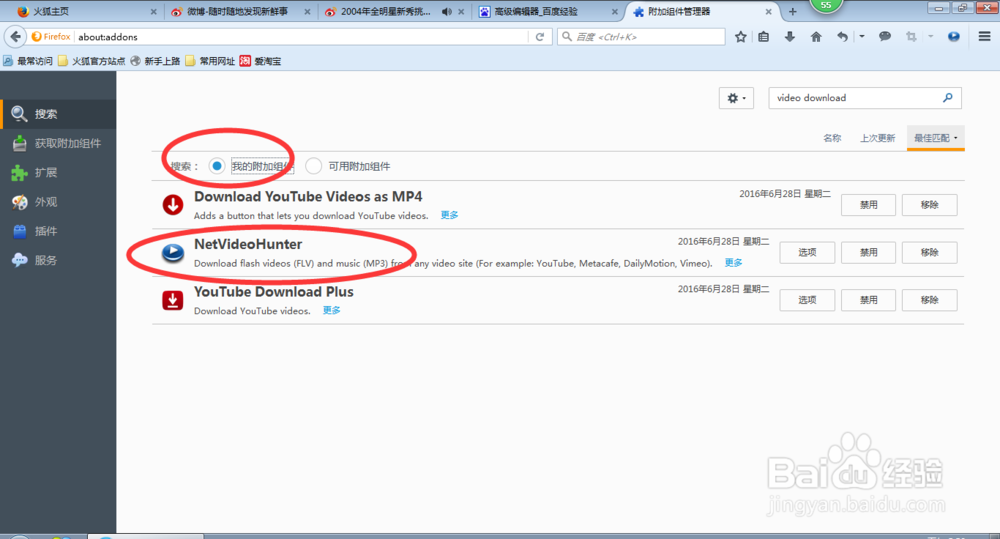
Task: Open a new tab with plus button
Action: pyautogui.click(x=792, y=11)
